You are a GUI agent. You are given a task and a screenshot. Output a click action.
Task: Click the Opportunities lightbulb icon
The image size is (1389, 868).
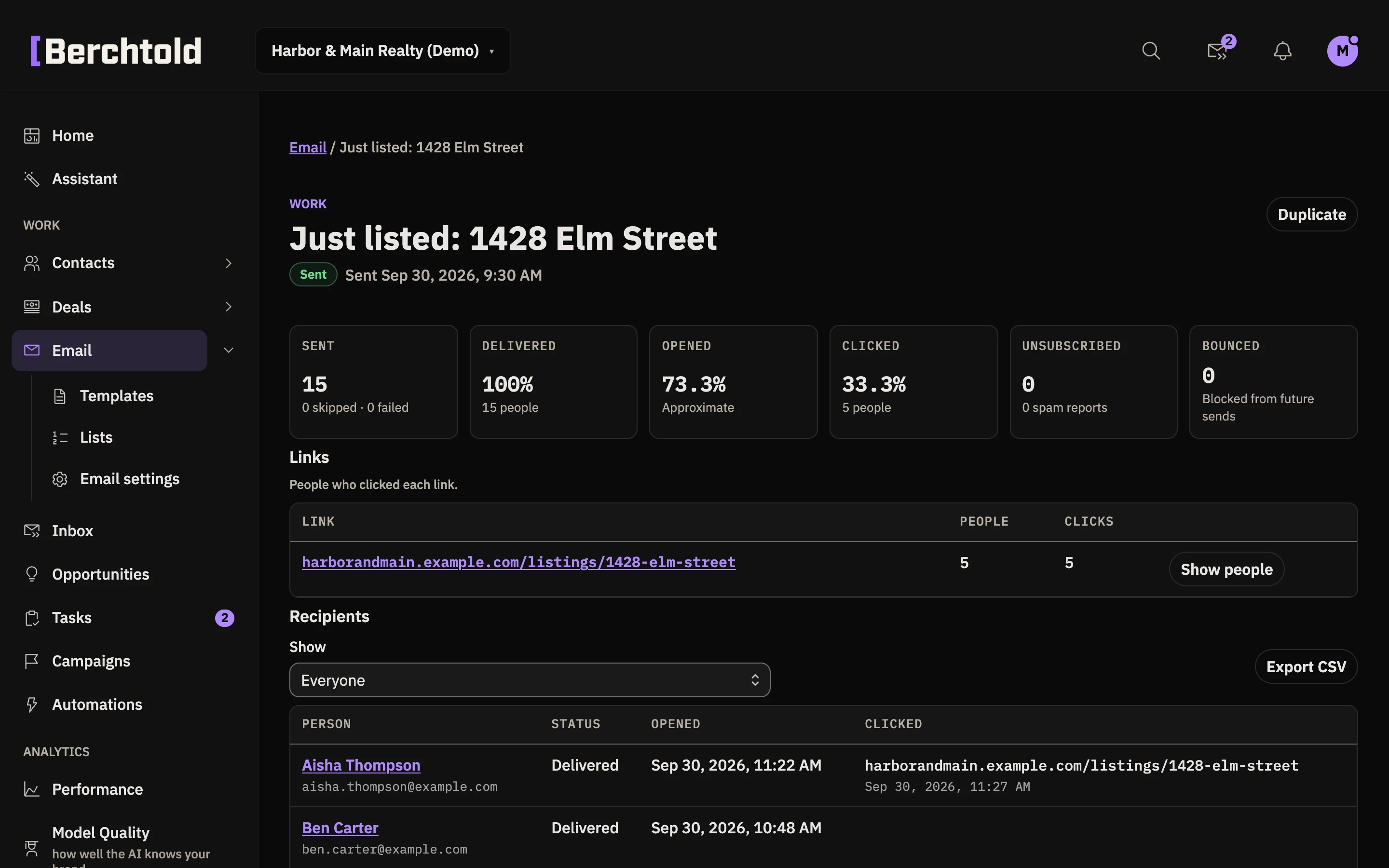(x=31, y=574)
